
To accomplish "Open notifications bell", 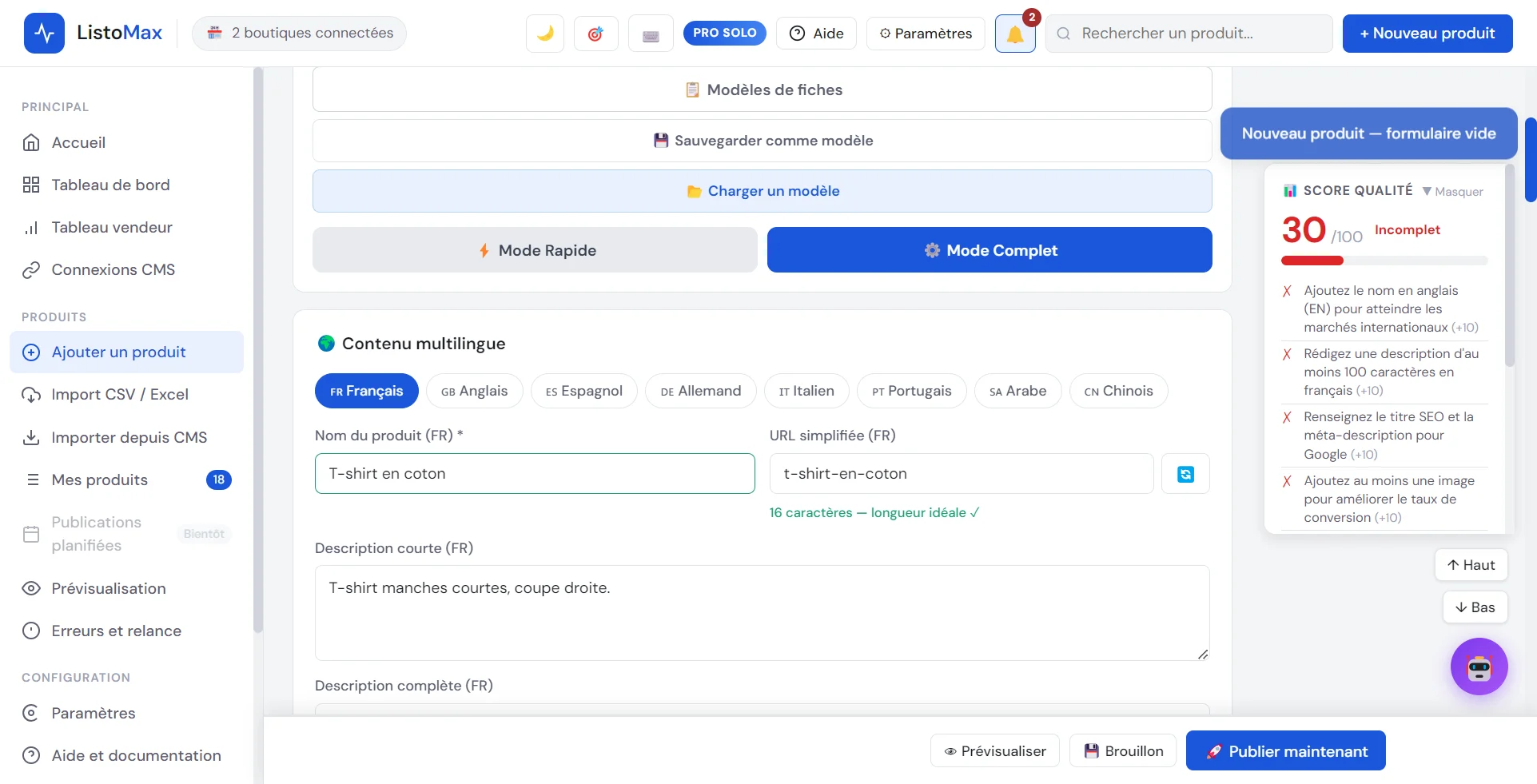I will [x=1015, y=34].
